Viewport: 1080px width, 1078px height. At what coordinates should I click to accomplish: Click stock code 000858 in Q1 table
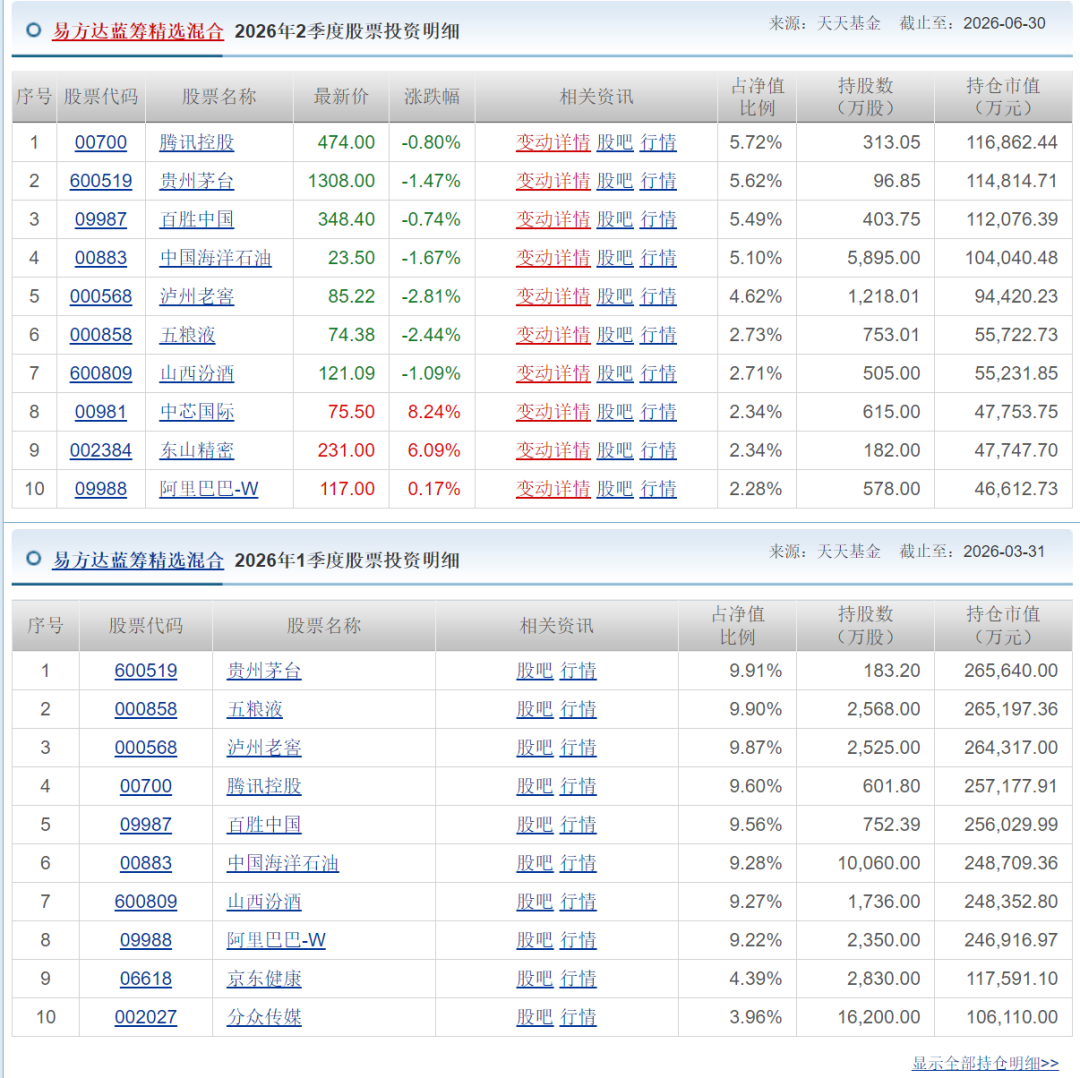tap(146, 709)
